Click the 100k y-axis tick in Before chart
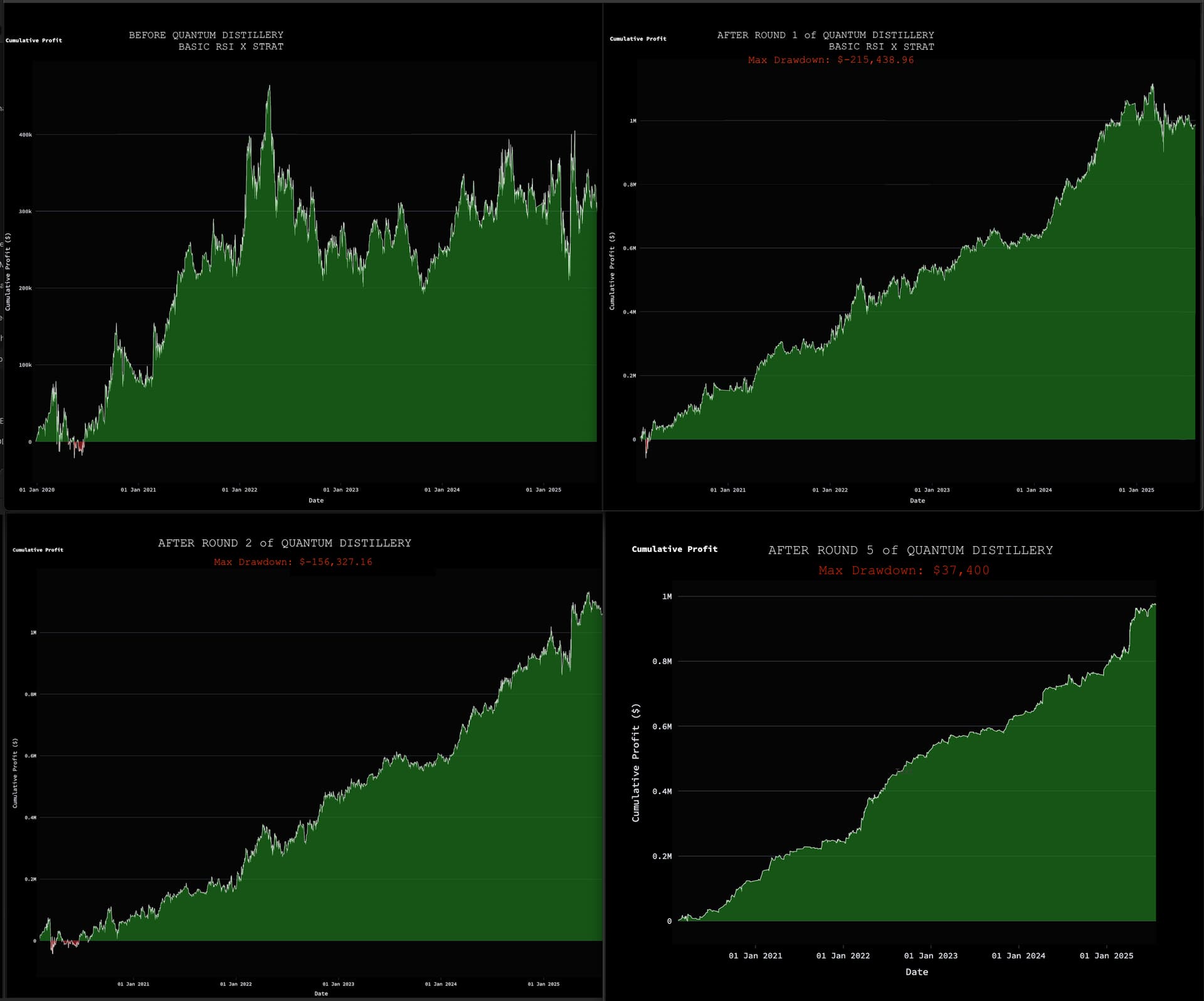This screenshot has height=1001, width=1204. (25, 365)
